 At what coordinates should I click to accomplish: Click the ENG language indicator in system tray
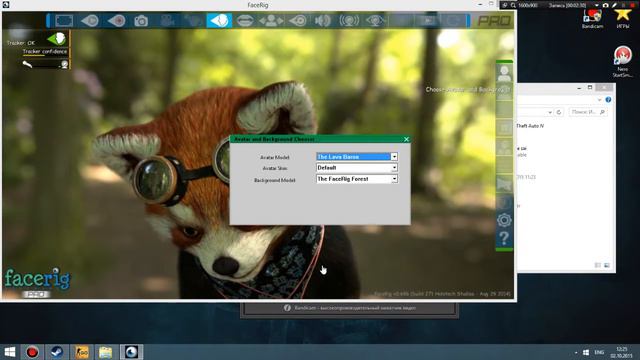599,352
